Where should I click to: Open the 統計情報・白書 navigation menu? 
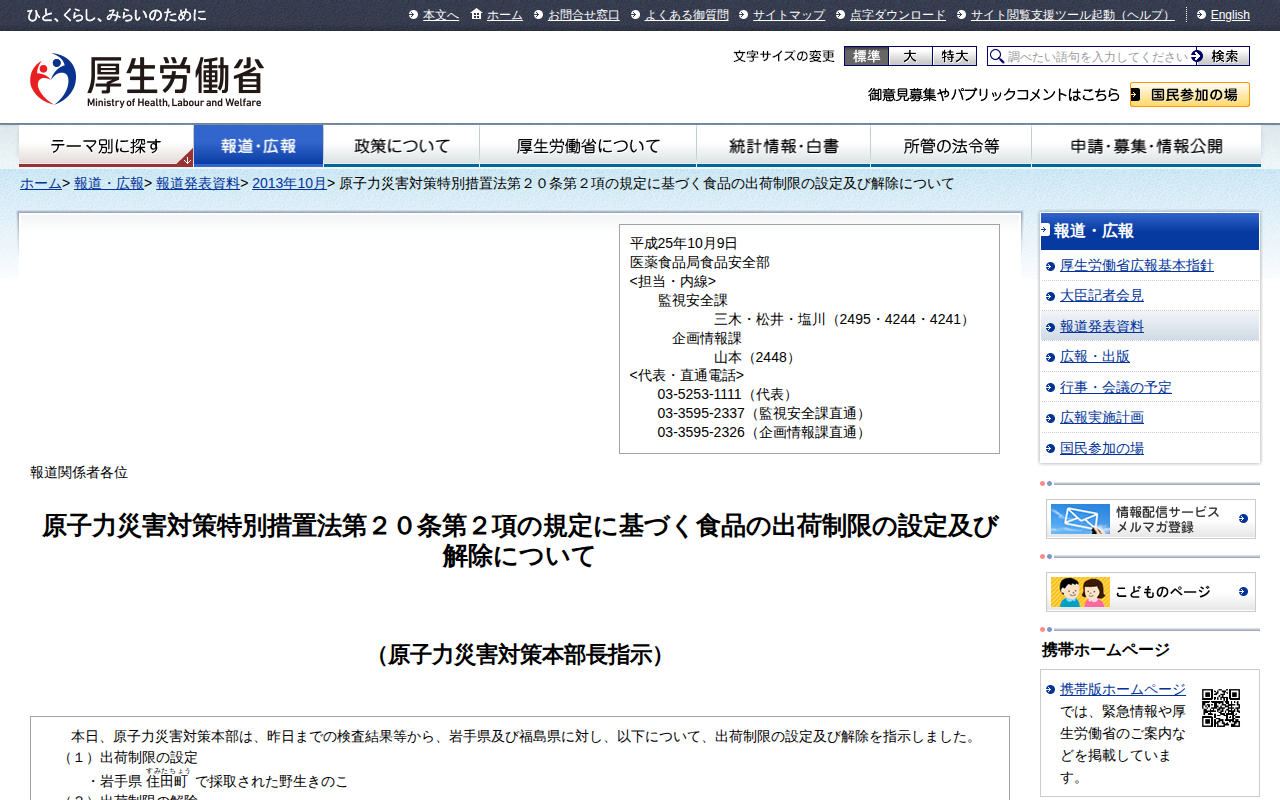783,146
